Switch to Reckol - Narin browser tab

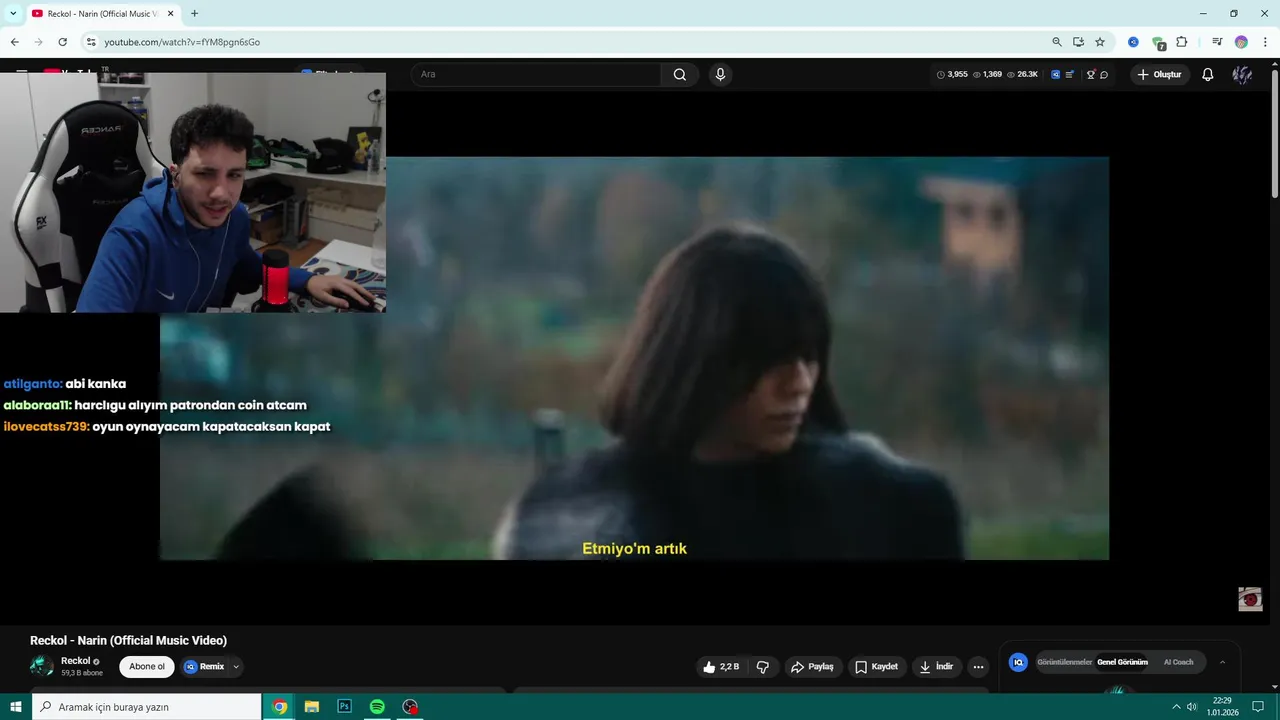tap(101, 14)
